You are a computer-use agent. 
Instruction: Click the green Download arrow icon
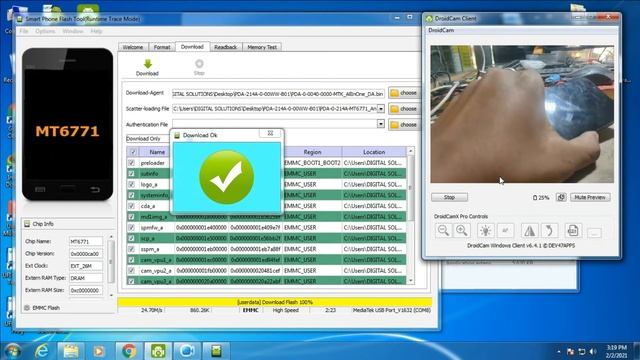[148, 64]
